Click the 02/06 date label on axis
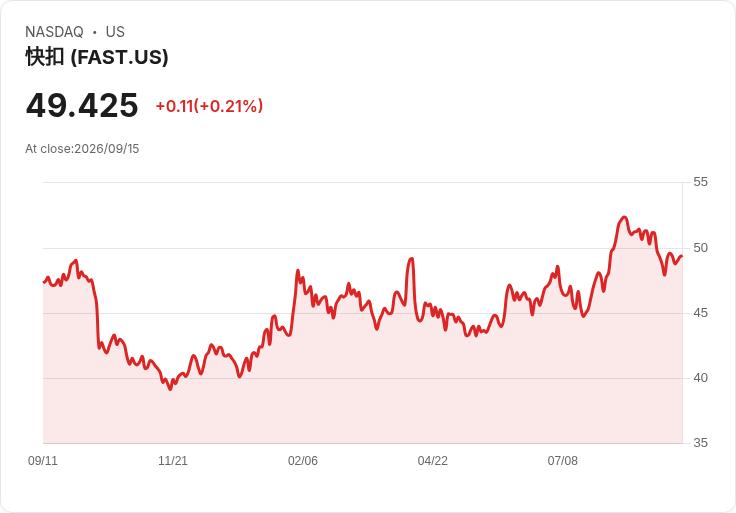 (303, 461)
